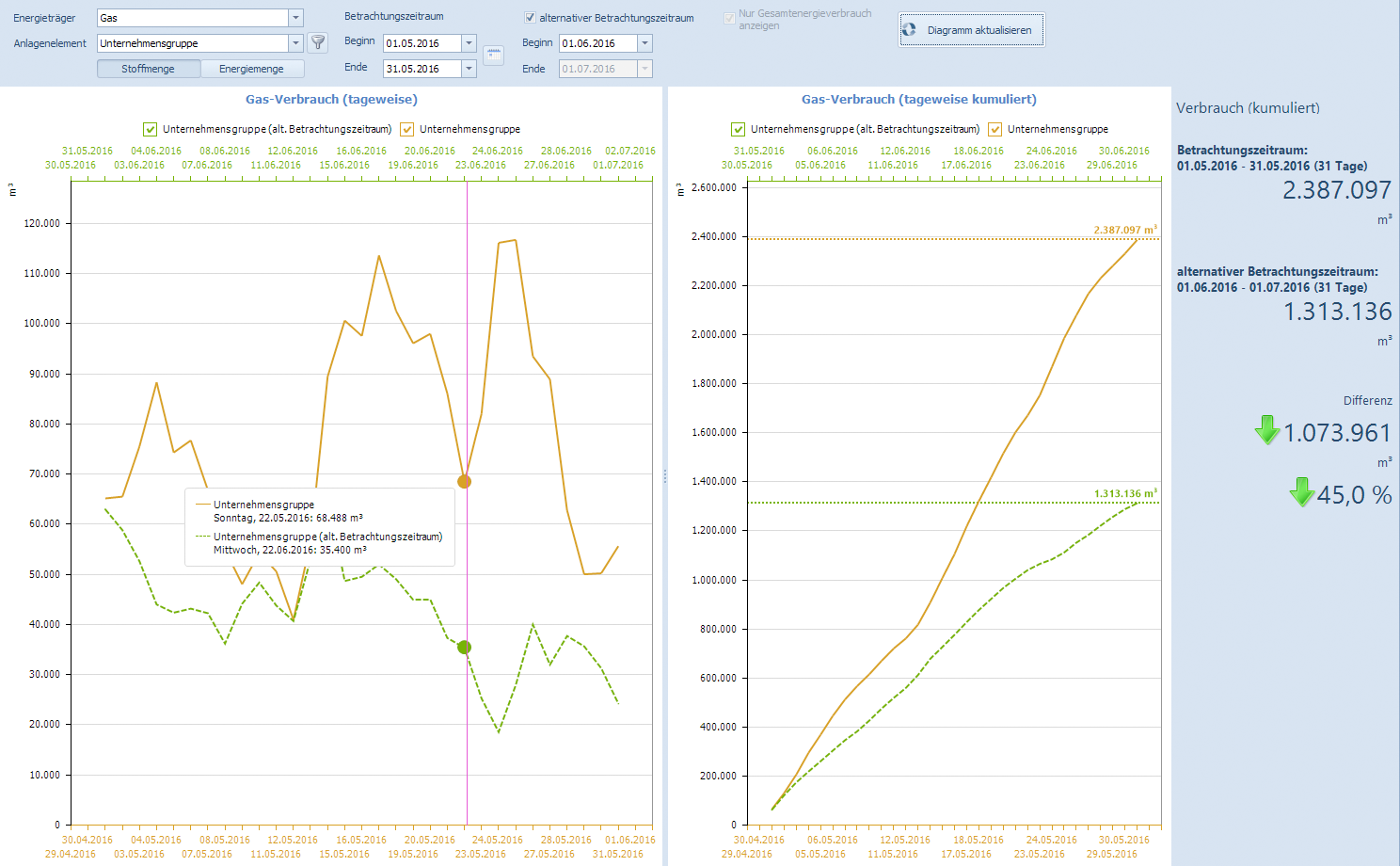Toggle Nur Gesamtenergieverbrauch anzeigen checkbox
Viewport: 1400px width, 866px height.
tap(729, 19)
